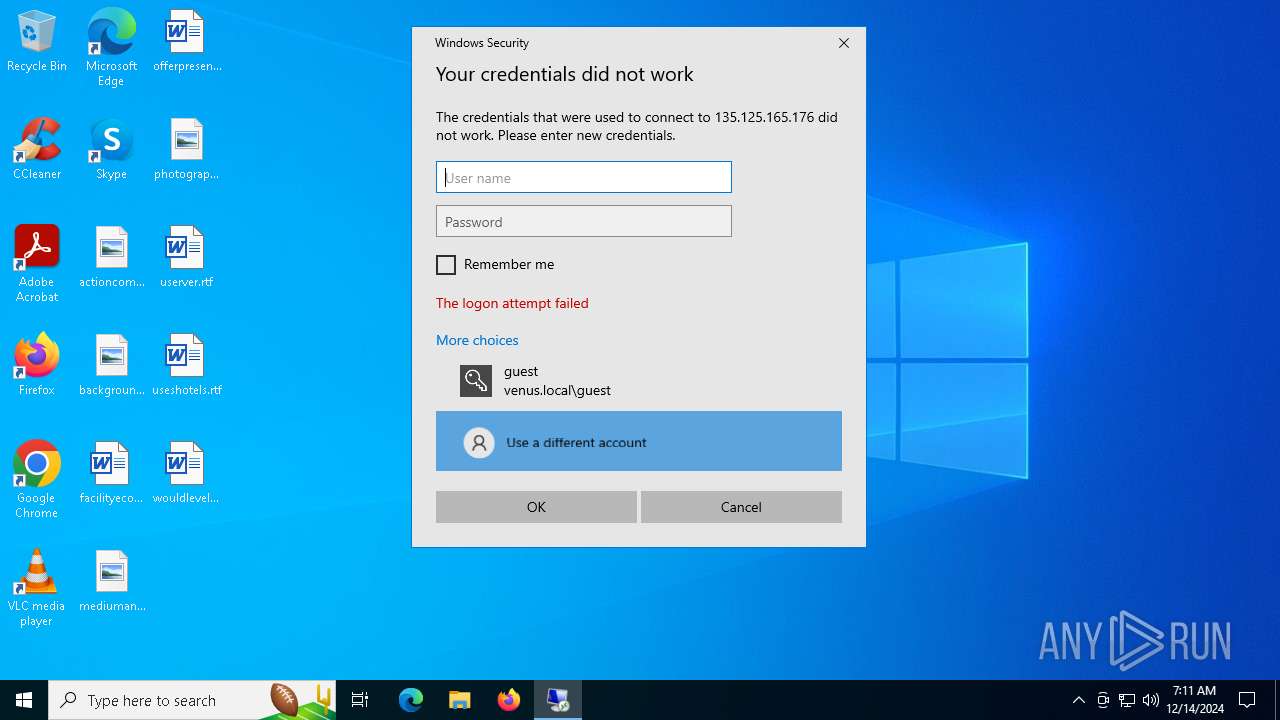The height and width of the screenshot is (720, 1280).
Task: Select the userver.rtf document icon
Action: pos(187,258)
